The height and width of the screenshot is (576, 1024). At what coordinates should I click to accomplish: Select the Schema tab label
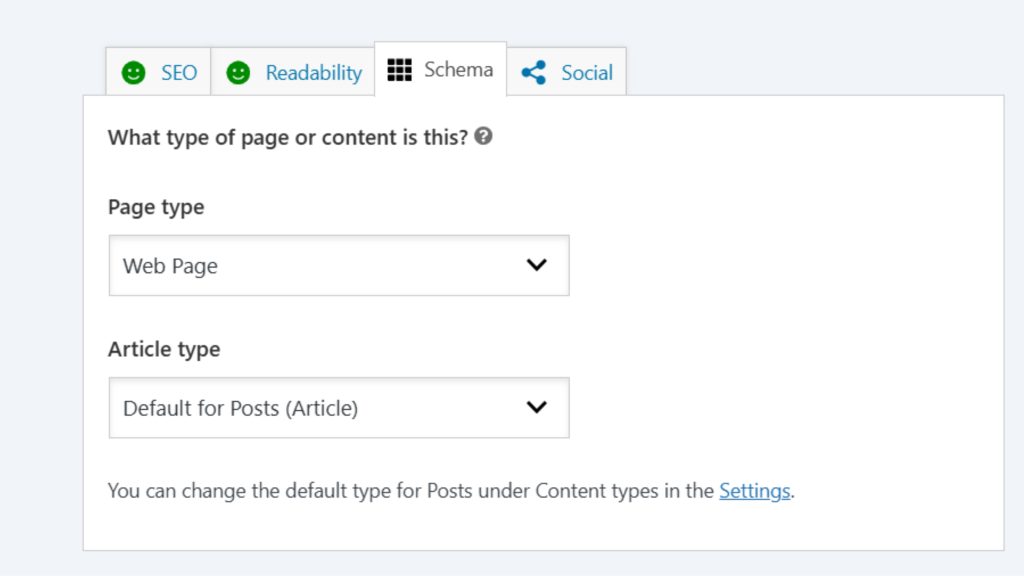[x=458, y=69]
